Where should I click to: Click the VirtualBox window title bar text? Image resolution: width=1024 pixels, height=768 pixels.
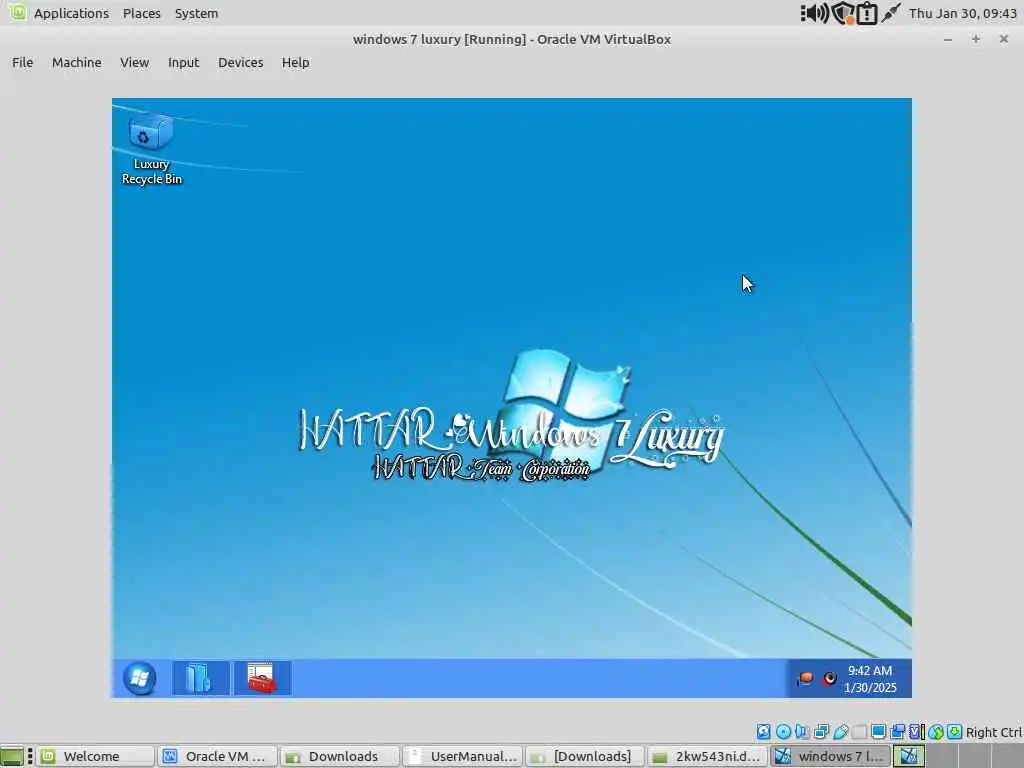tap(512, 39)
